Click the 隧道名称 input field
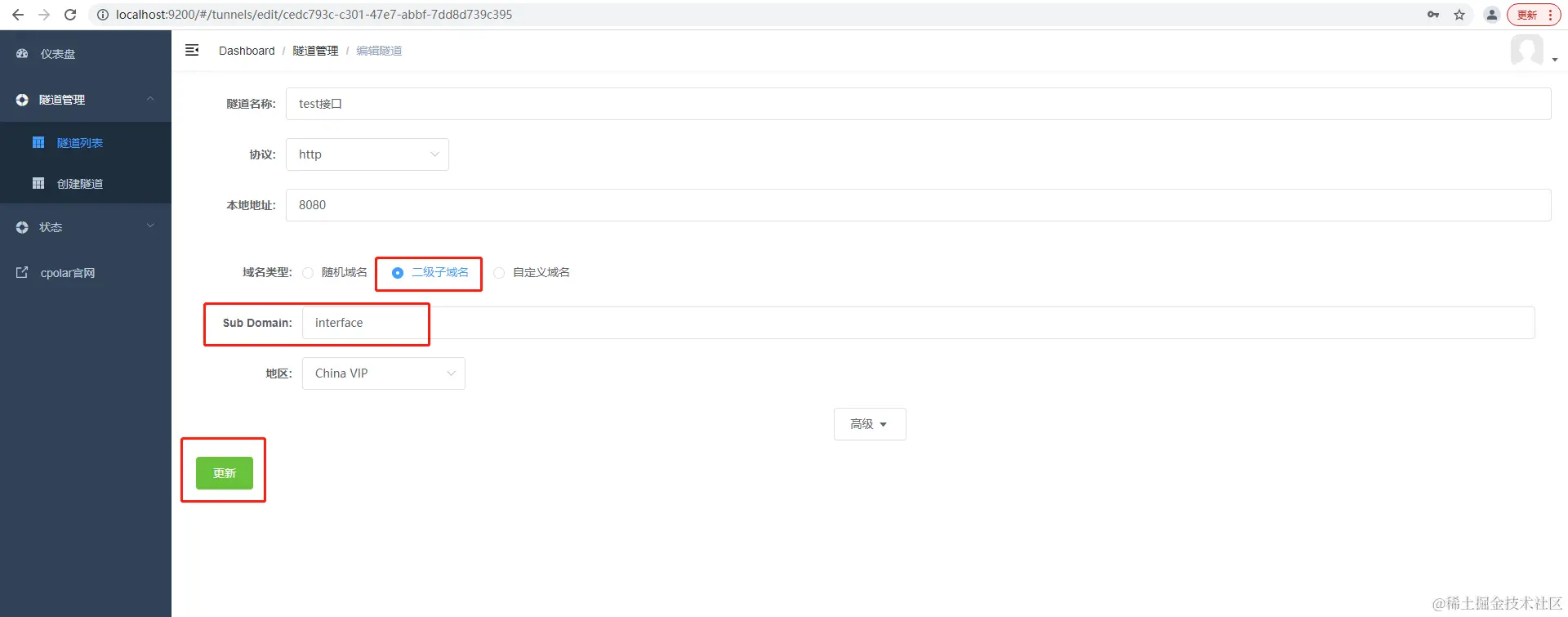 918,104
